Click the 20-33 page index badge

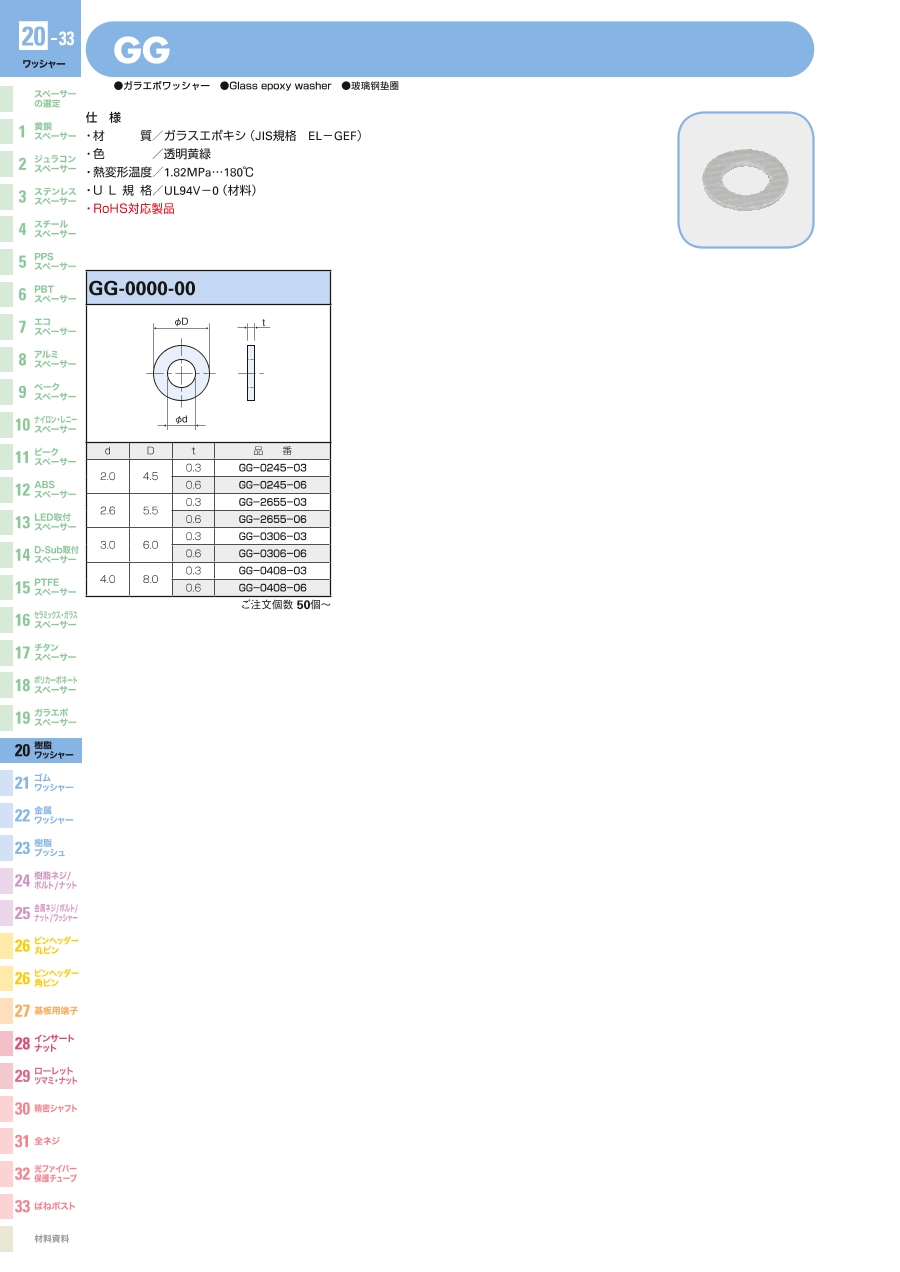click(x=46, y=39)
